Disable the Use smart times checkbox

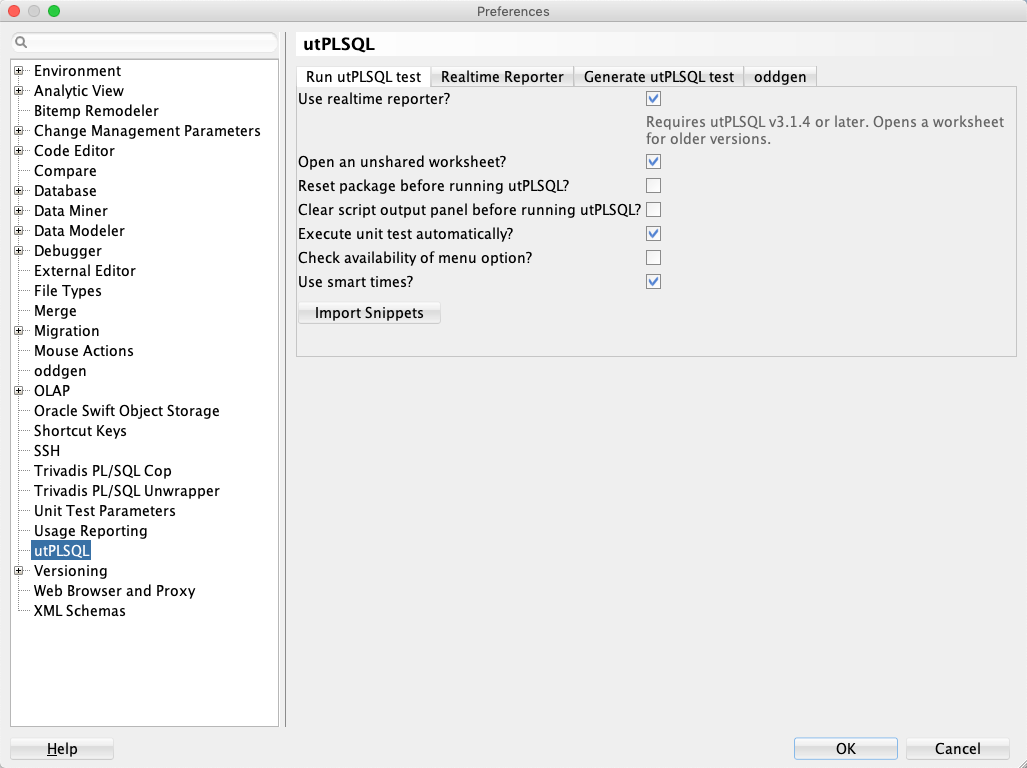(653, 282)
